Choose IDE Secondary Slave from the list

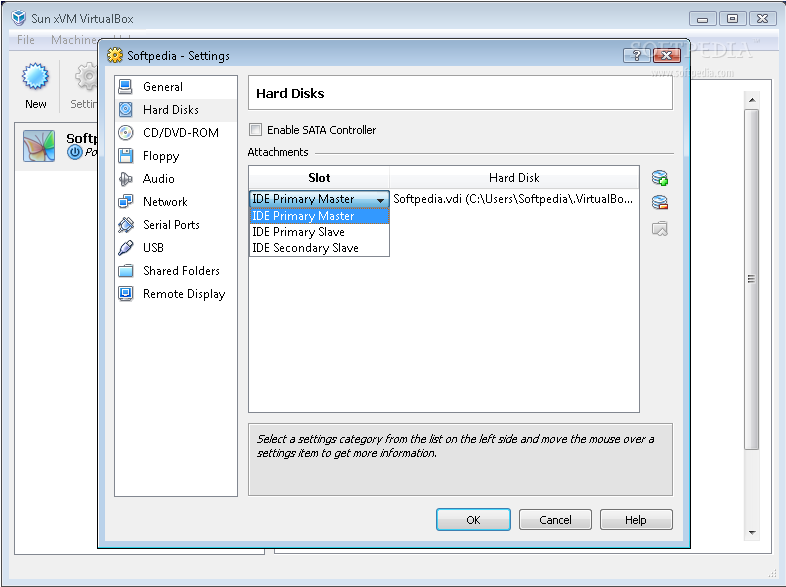click(x=319, y=248)
